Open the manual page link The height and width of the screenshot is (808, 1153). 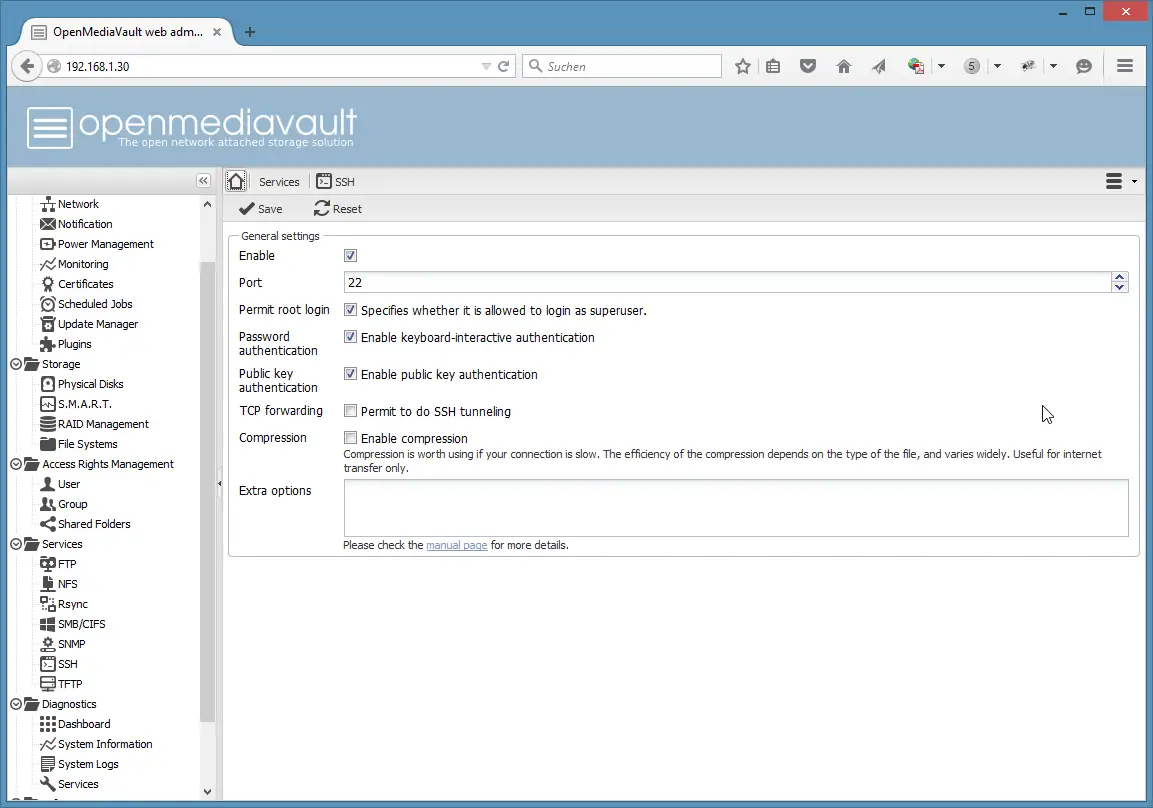point(457,545)
